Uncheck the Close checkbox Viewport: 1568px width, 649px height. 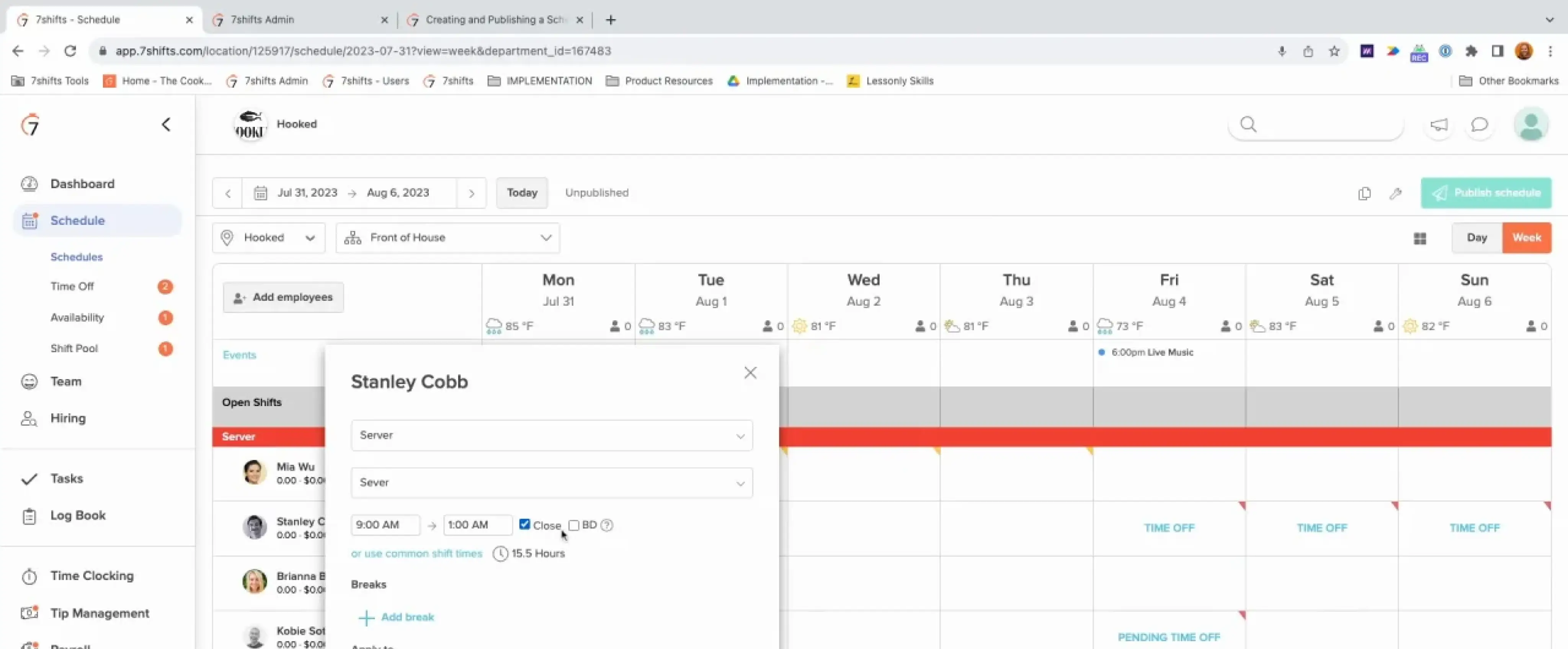(x=524, y=524)
